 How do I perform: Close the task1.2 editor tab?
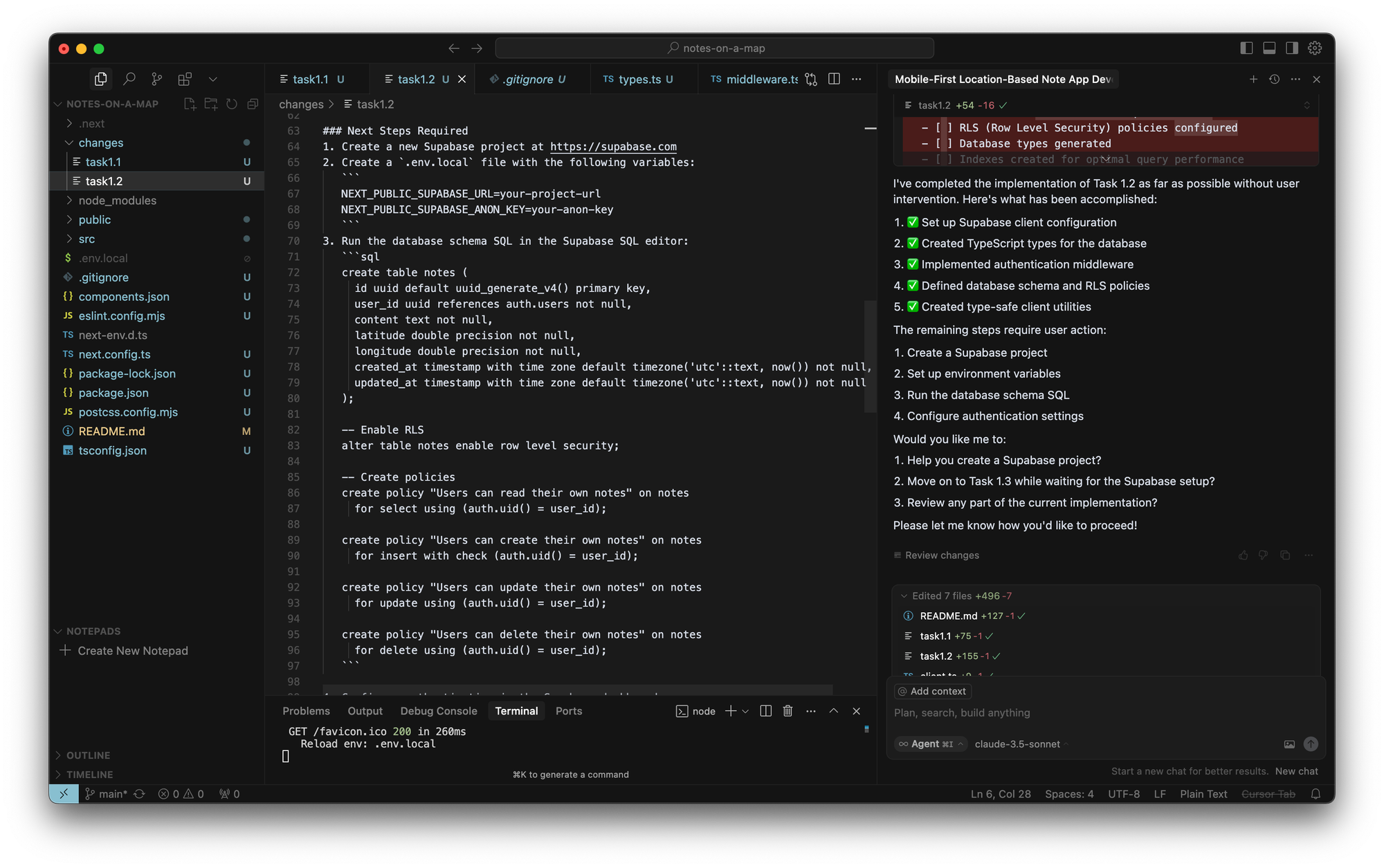click(x=462, y=80)
